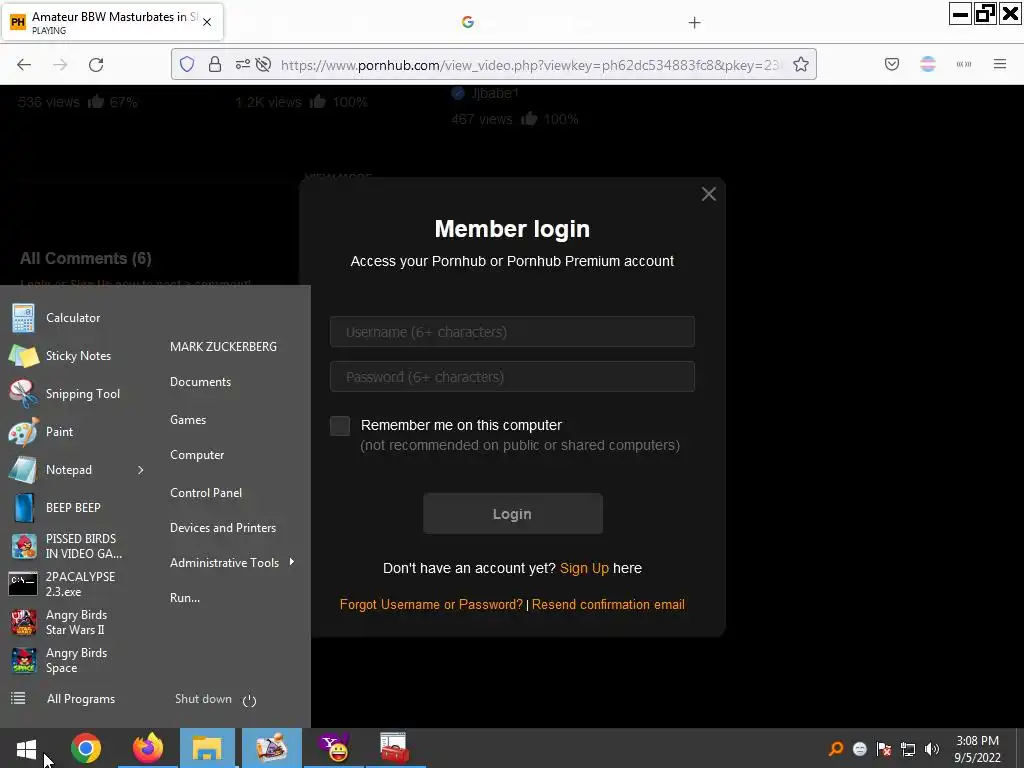Open Documents from Start menu
Image resolution: width=1024 pixels, height=768 pixels.
point(200,382)
